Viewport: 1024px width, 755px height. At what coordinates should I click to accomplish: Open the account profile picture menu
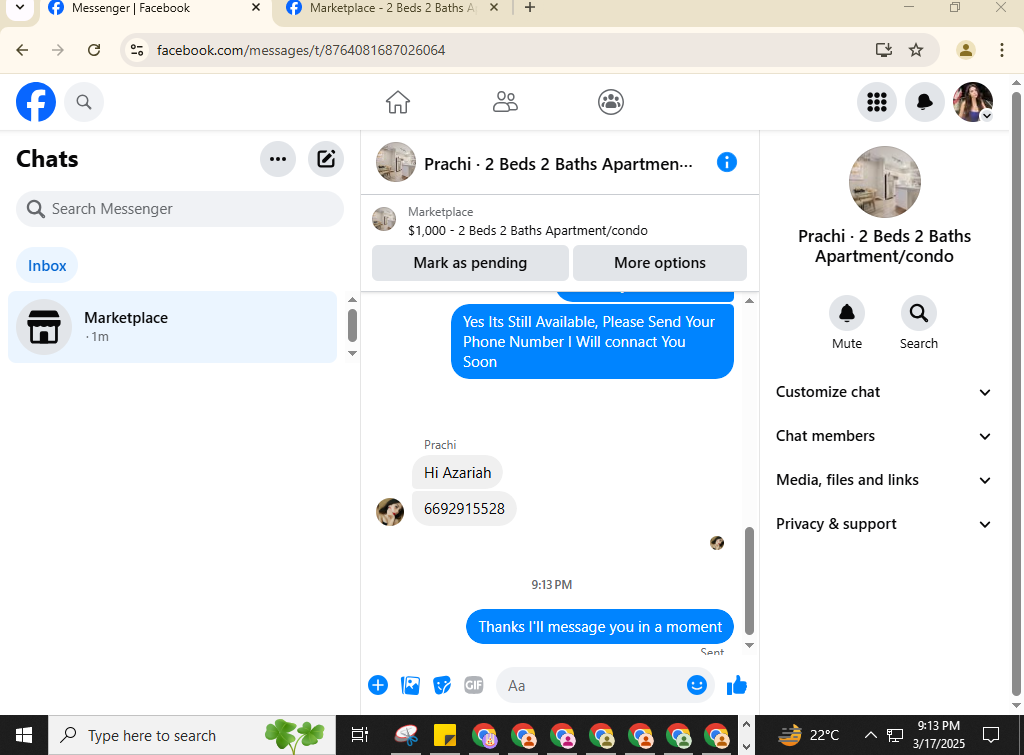tap(972, 102)
